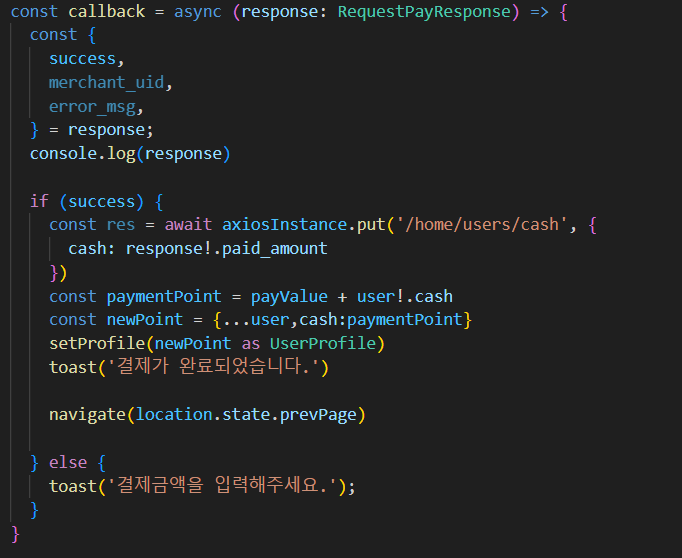This screenshot has height=558, width=682.
Task: Click the 'RequestPayResponse' type annotation
Action: (x=424, y=12)
